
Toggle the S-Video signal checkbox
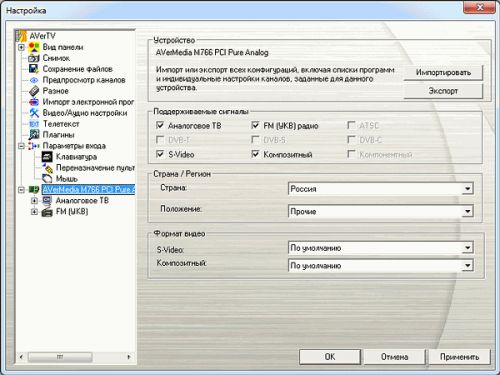(160, 154)
